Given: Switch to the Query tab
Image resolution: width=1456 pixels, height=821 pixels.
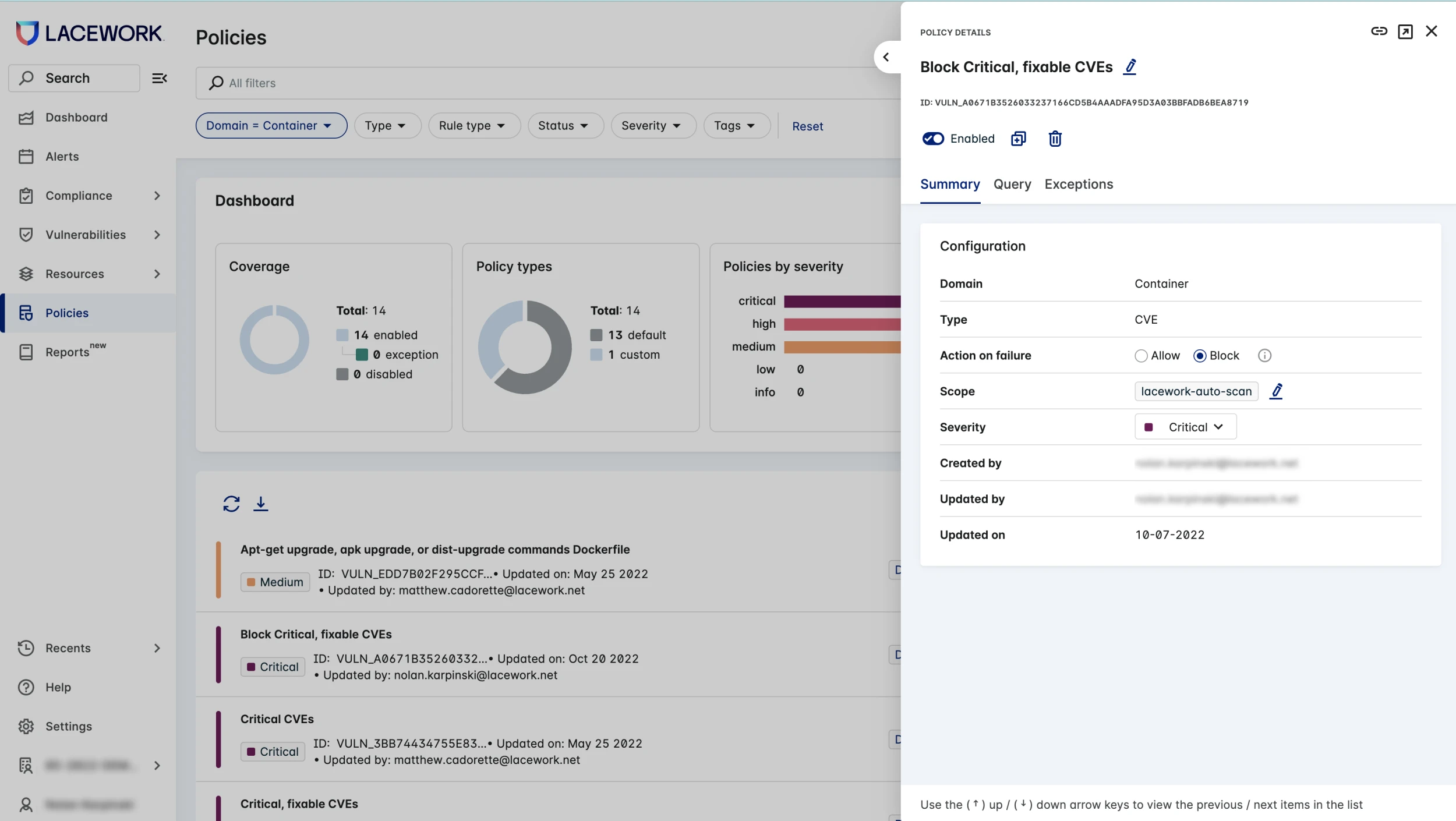Looking at the screenshot, I should pyautogui.click(x=1012, y=185).
